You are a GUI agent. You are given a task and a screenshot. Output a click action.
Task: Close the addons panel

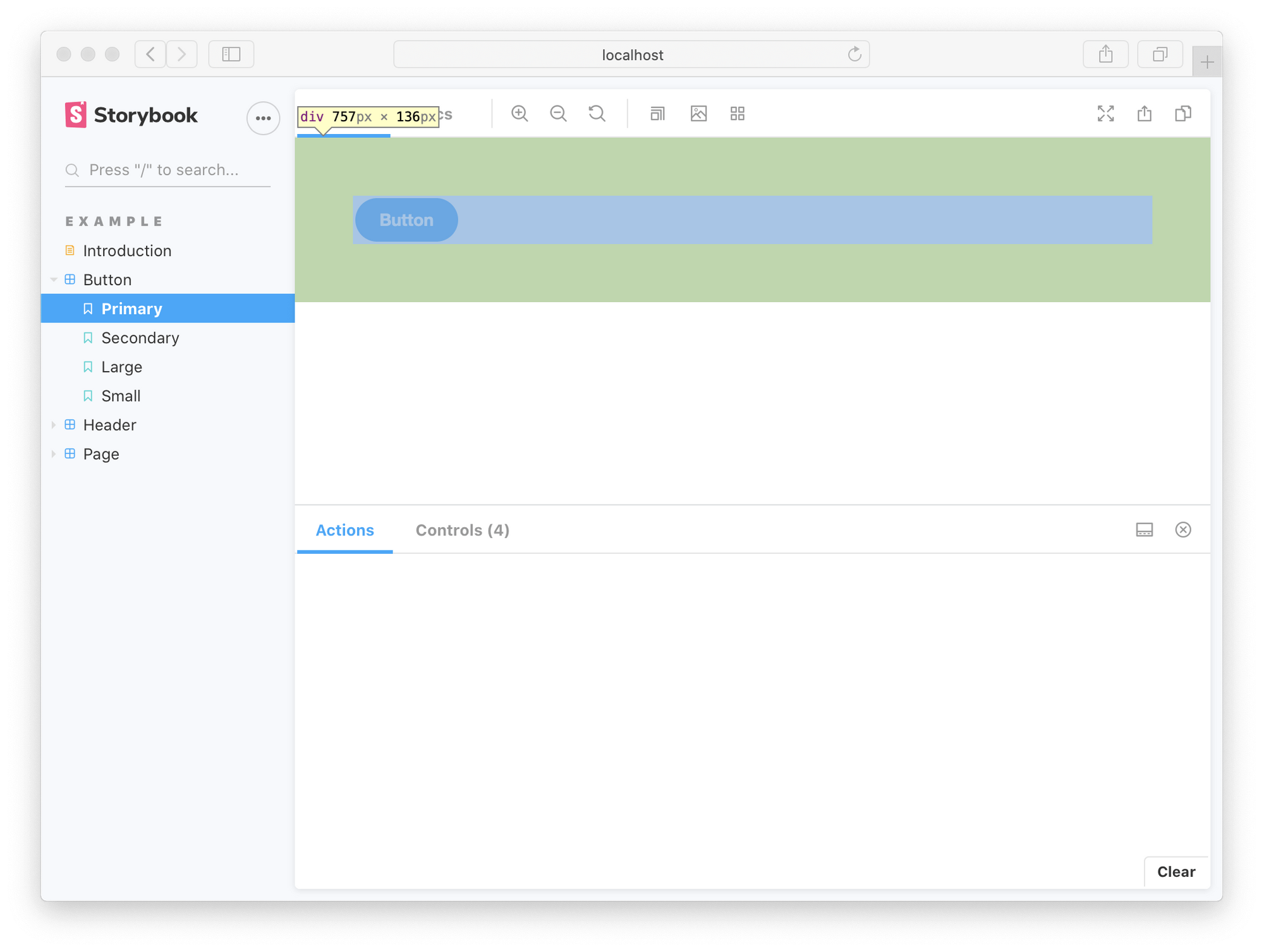click(1183, 530)
